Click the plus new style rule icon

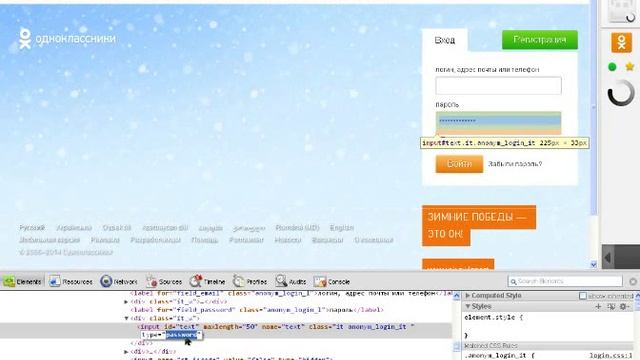598,306
